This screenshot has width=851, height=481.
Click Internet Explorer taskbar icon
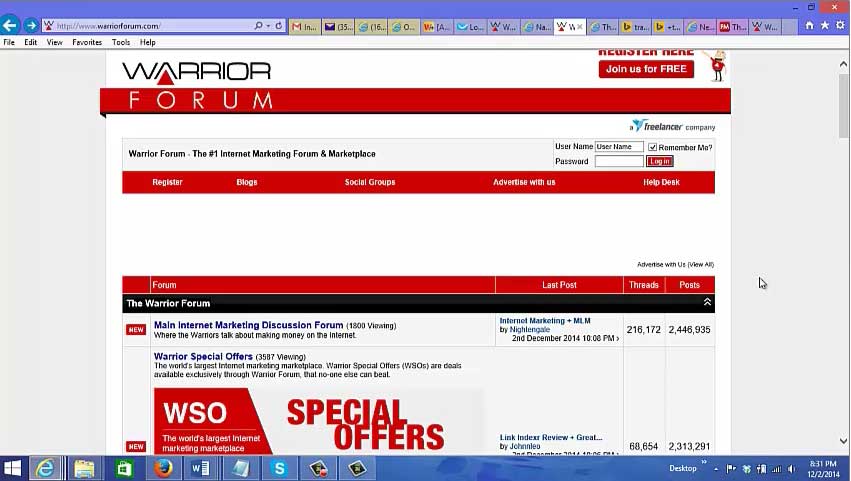(45, 469)
